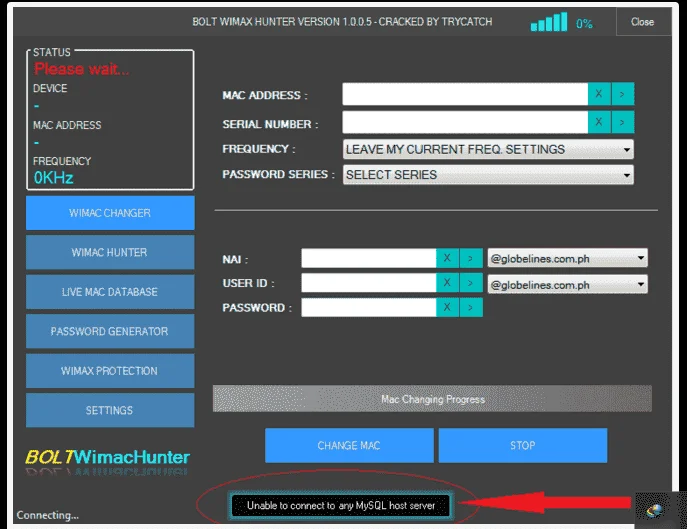Focus the USER ID input field
The image size is (687, 529).
click(x=368, y=283)
